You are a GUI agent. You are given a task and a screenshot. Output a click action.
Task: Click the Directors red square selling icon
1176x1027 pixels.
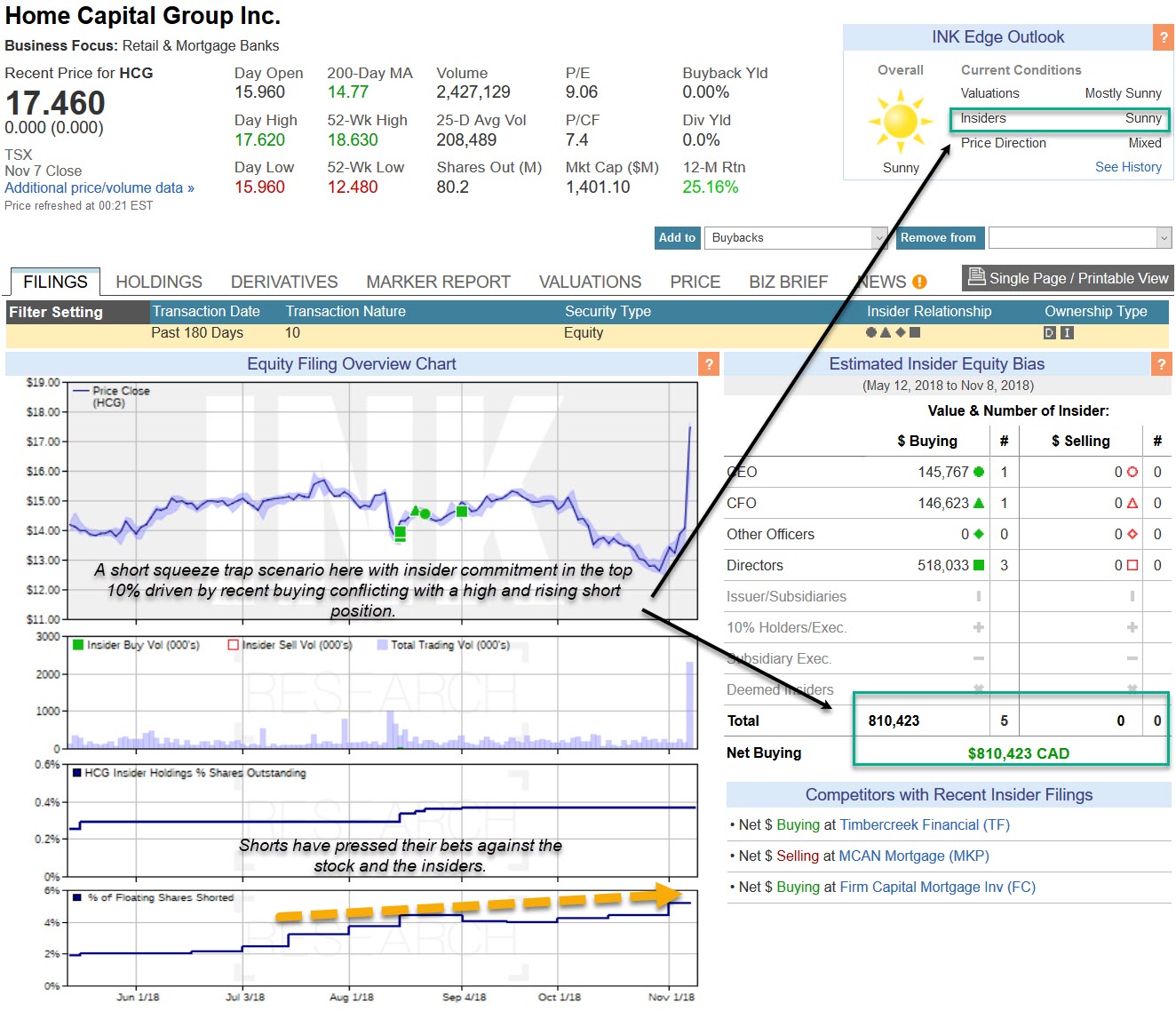[1132, 565]
